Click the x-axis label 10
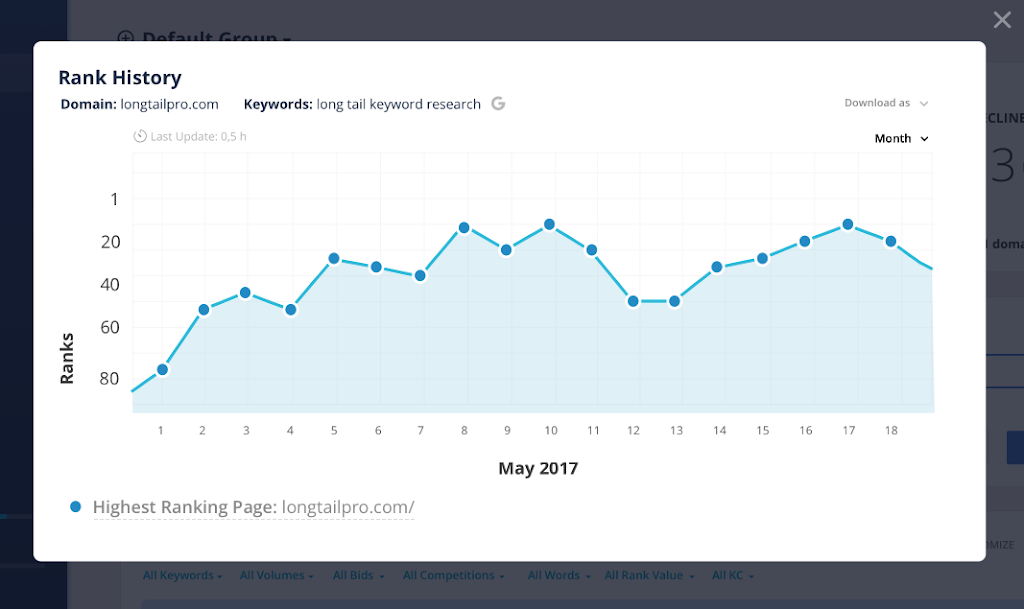The width and height of the screenshot is (1024, 609). 551,431
